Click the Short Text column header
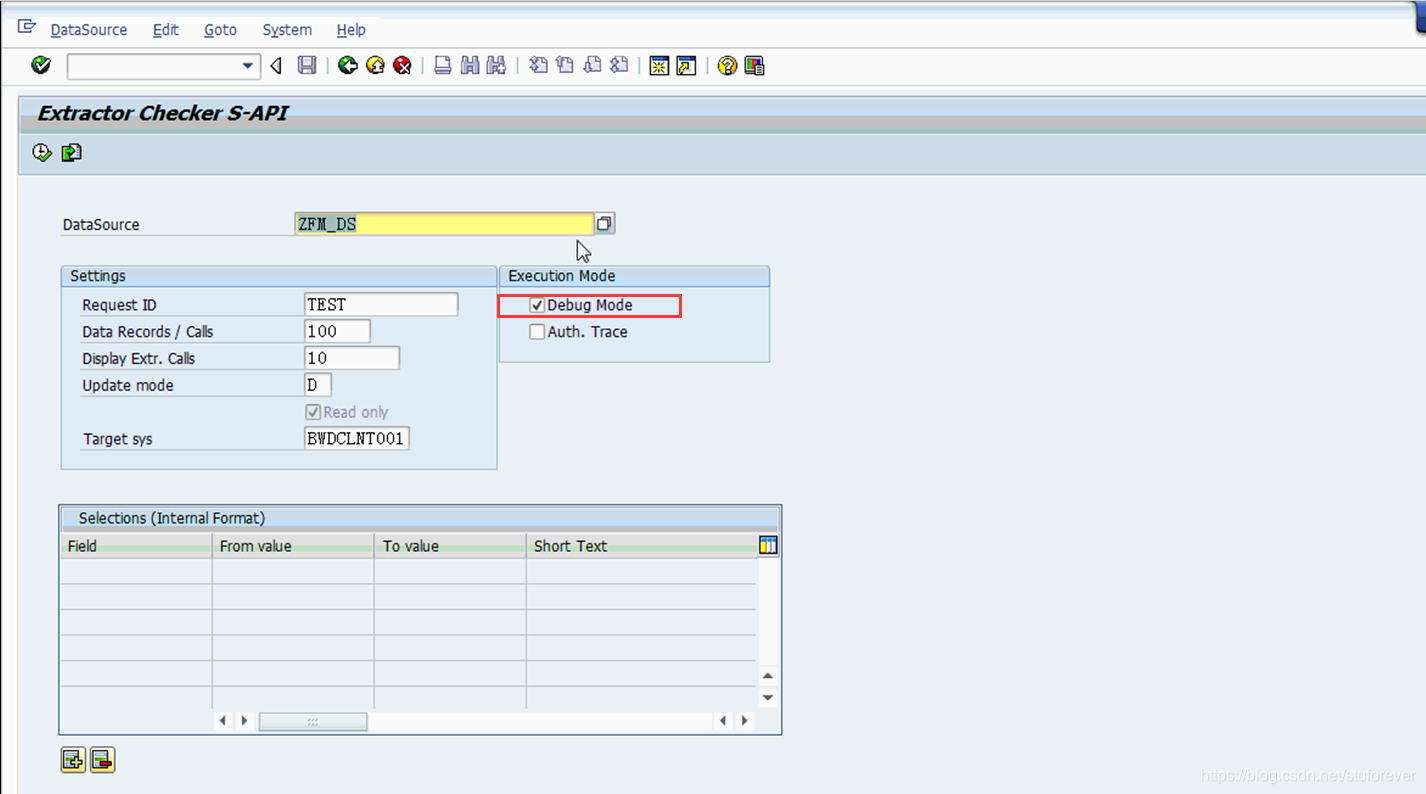Viewport: 1426px width, 794px height. pyautogui.click(x=642, y=546)
